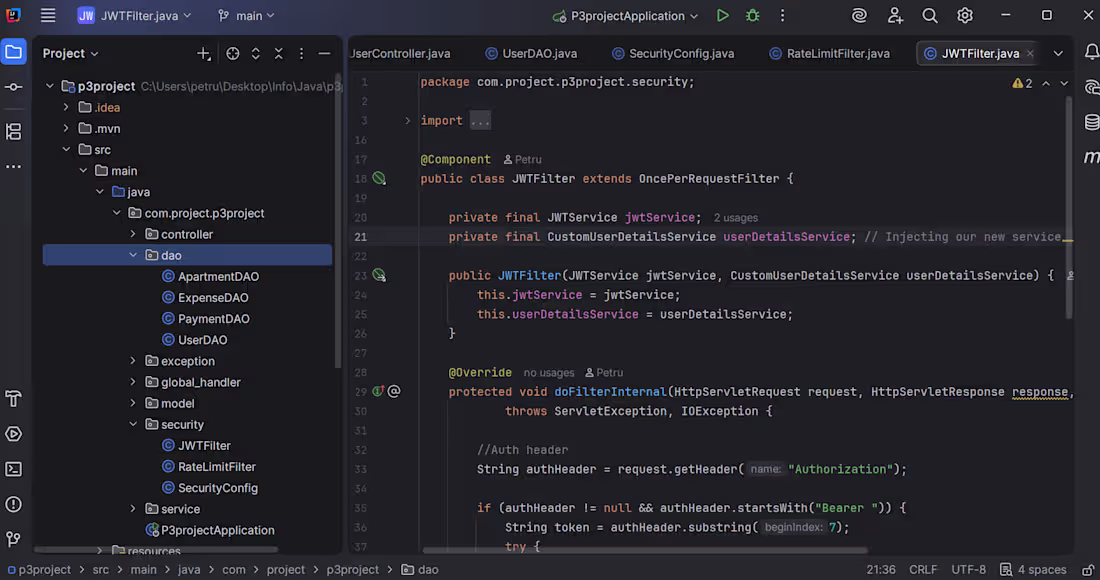Open the main hamburger menu
The image size is (1100, 580).
[48, 15]
